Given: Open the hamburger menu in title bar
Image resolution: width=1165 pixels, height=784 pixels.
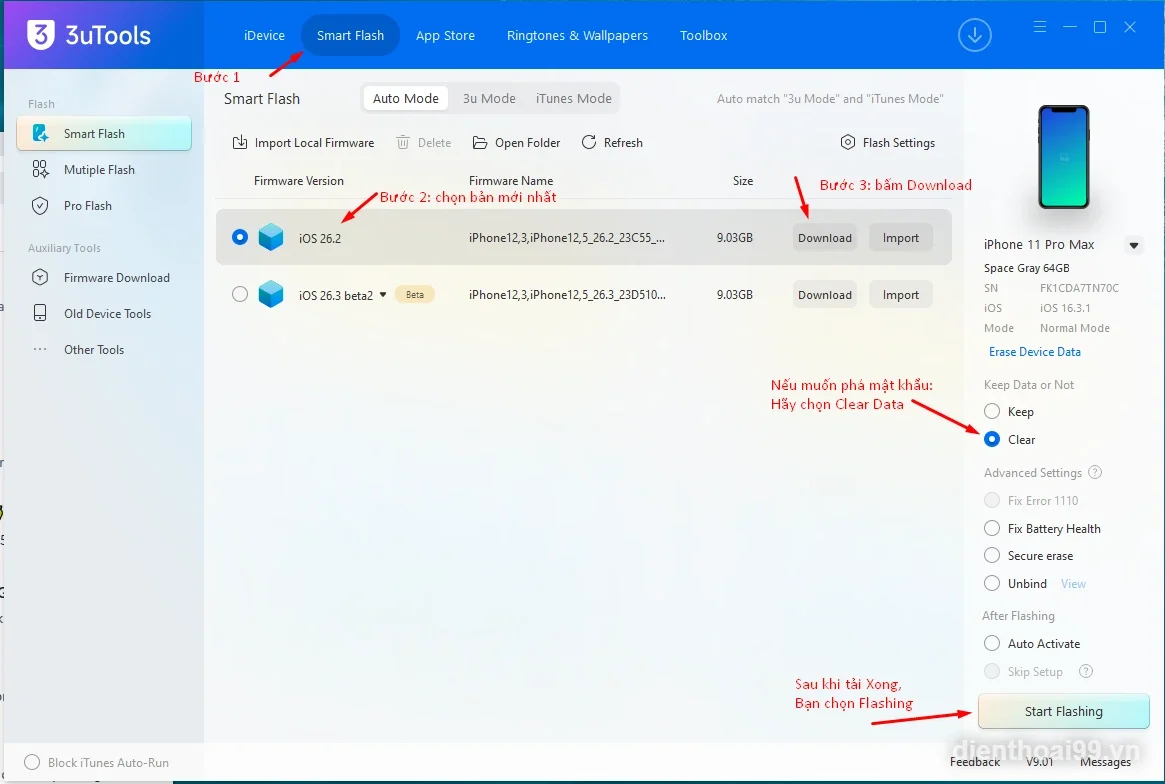Looking at the screenshot, I should coord(1039,27).
